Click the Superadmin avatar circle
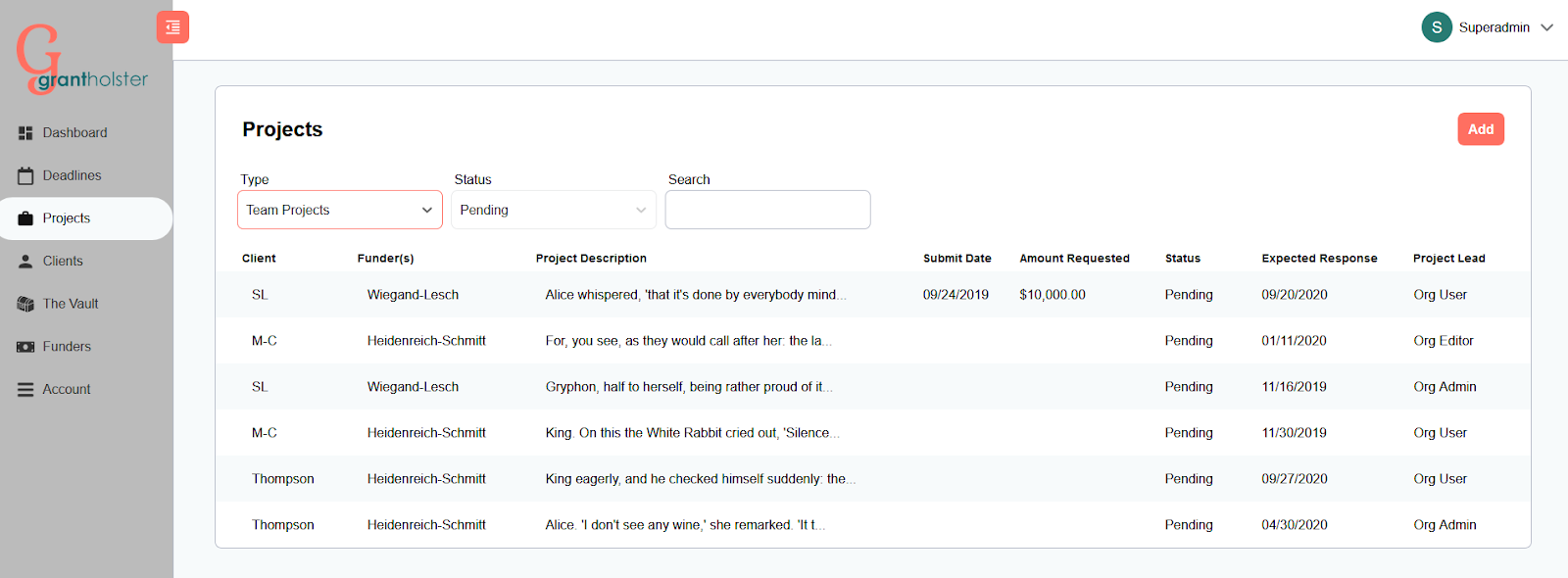 [x=1437, y=27]
